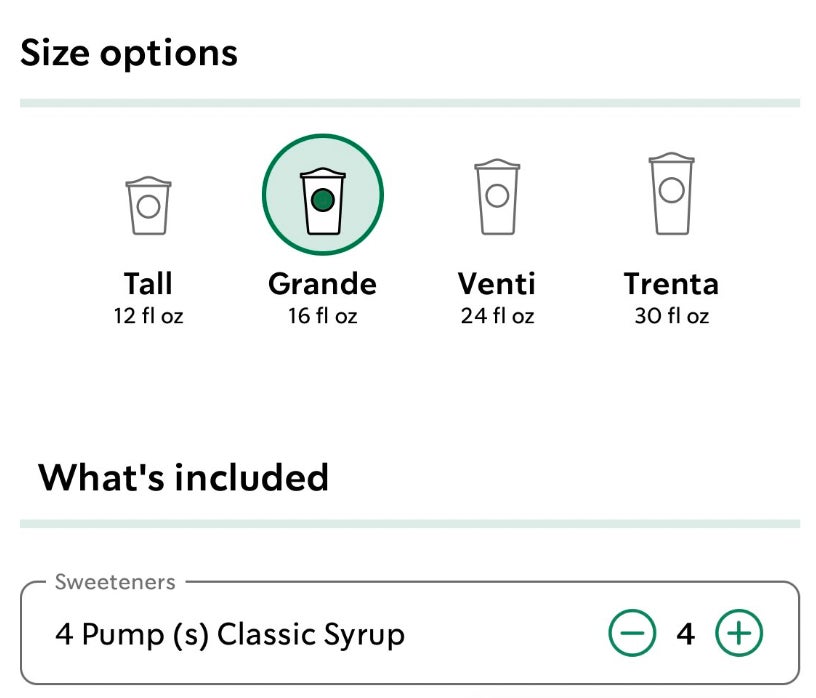816x698 pixels.
Task: Open the 4 Pump(s) Classic Syrup entry
Action: point(230,634)
